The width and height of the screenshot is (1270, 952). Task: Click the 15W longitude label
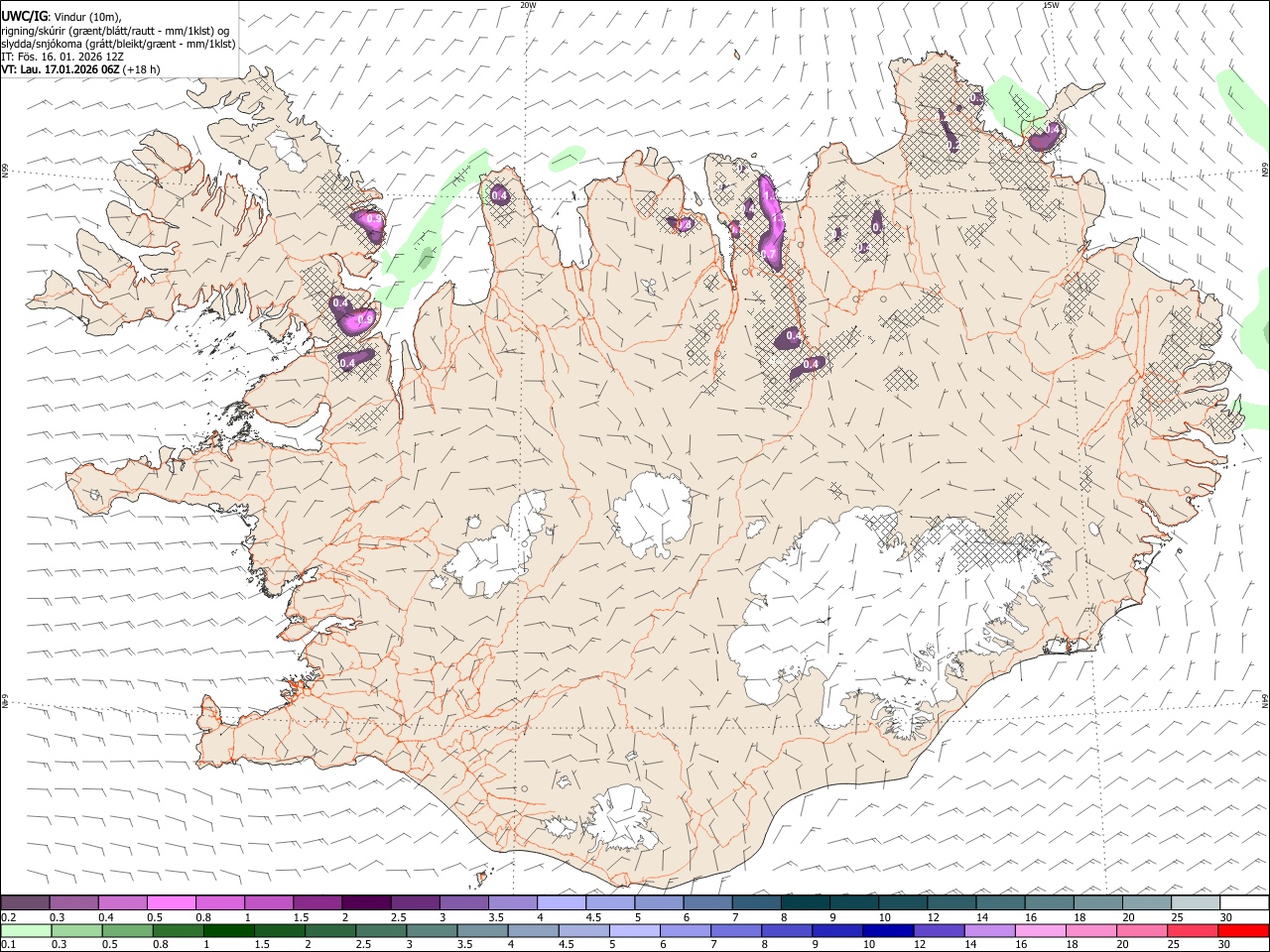pyautogui.click(x=1051, y=5)
